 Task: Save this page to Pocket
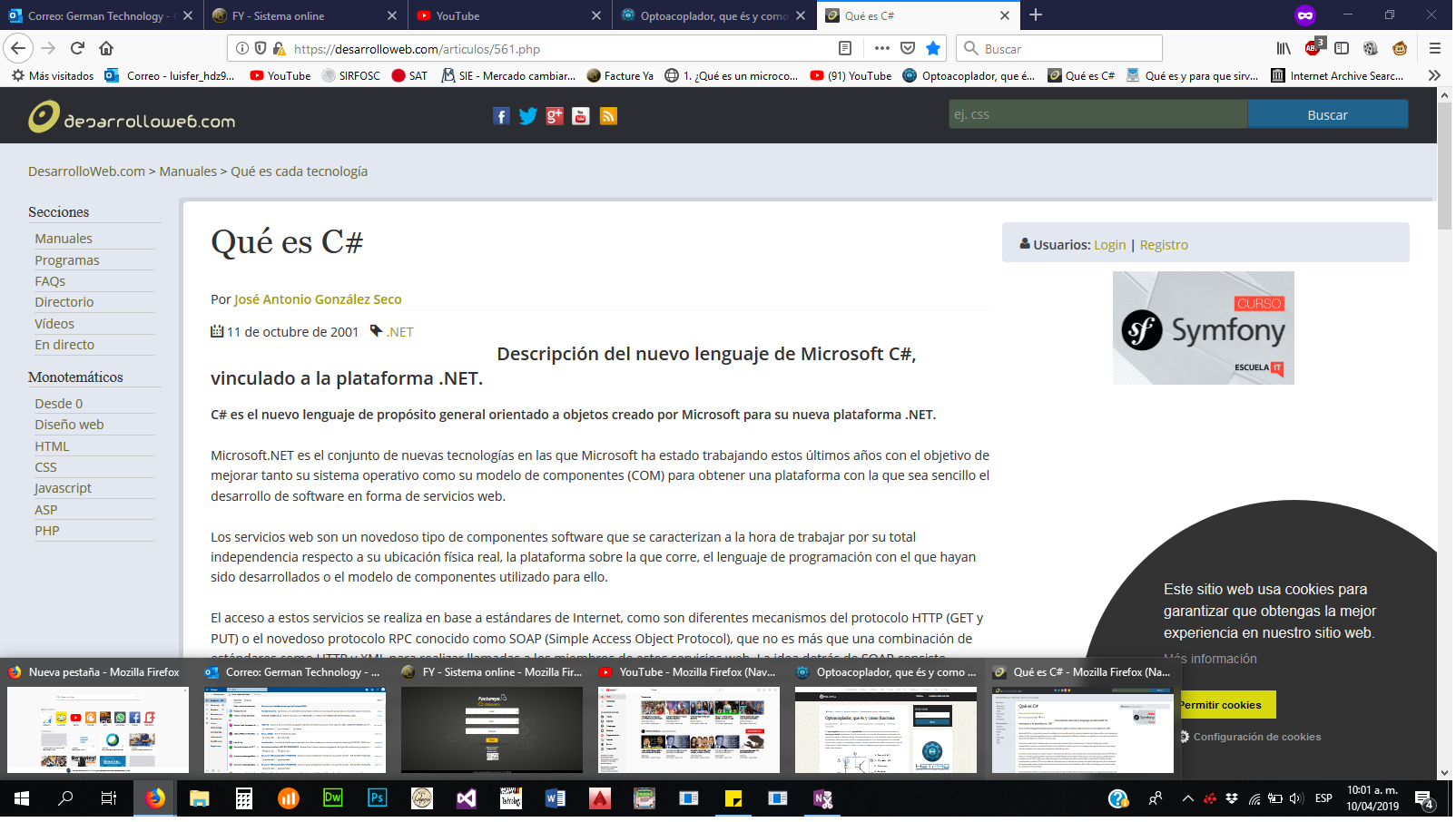click(x=908, y=49)
